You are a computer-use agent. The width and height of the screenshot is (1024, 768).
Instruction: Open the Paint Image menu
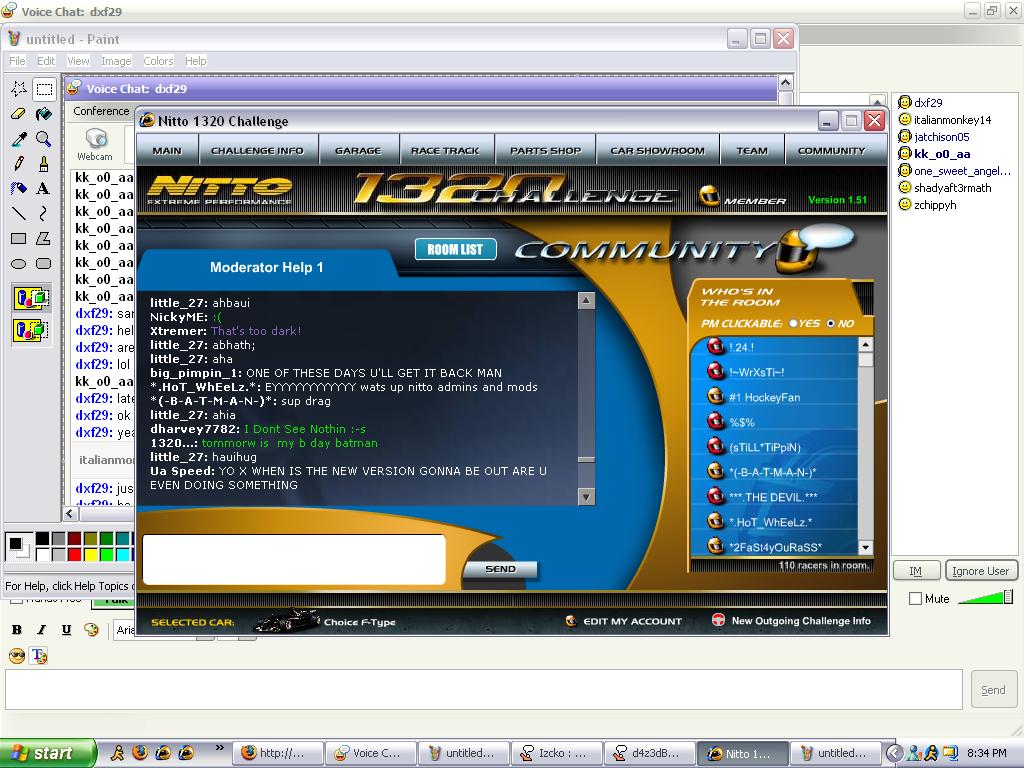click(x=116, y=61)
